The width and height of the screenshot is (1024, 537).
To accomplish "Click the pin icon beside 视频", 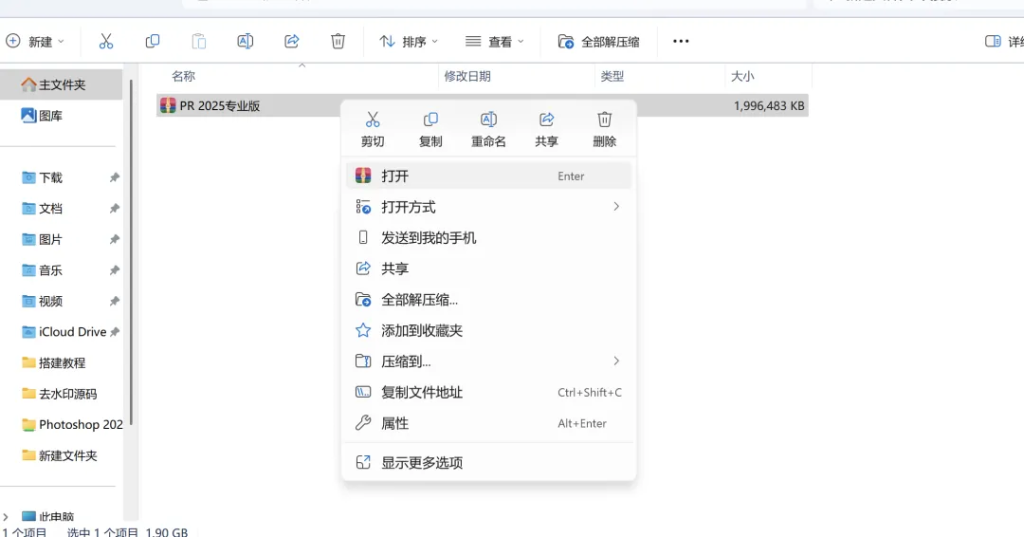I will point(114,301).
